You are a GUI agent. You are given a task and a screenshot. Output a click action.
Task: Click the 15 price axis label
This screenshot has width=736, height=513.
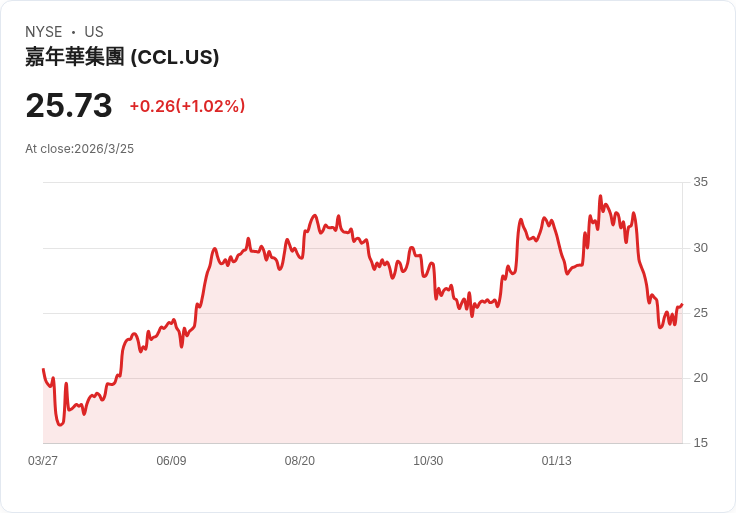(700, 443)
